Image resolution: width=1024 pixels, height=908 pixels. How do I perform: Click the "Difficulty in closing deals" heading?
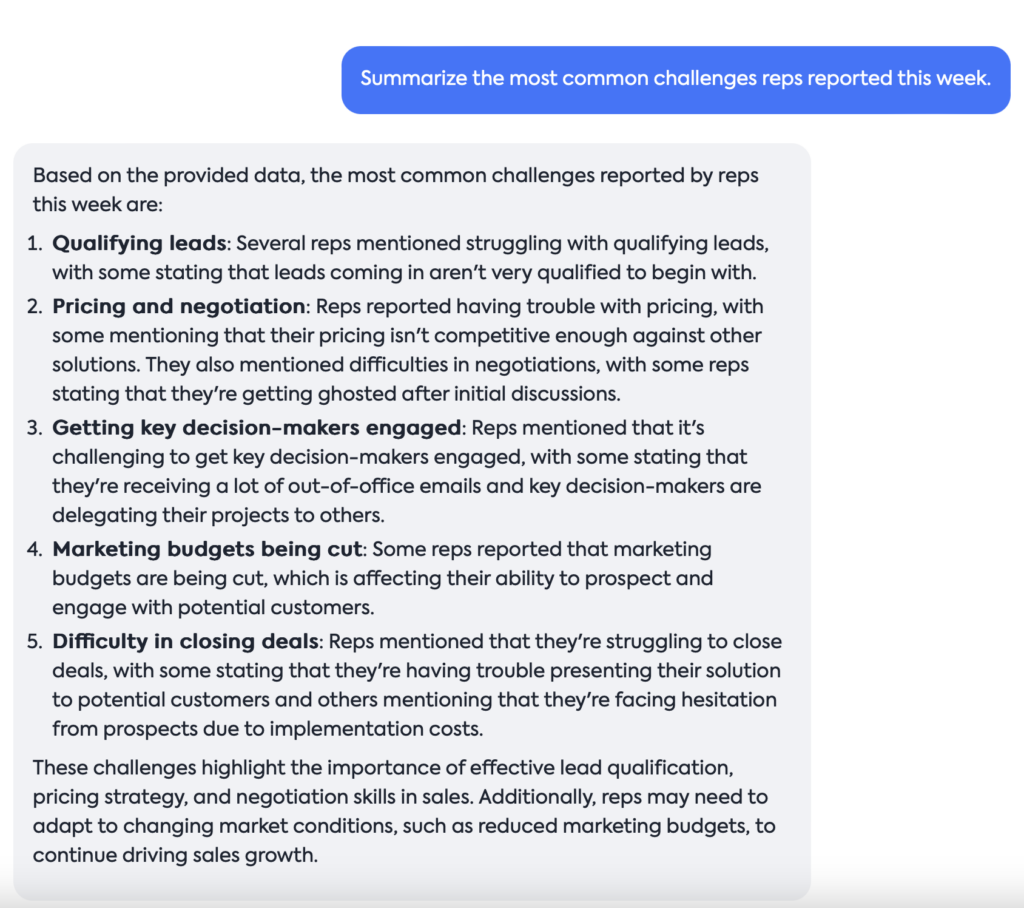coord(185,641)
